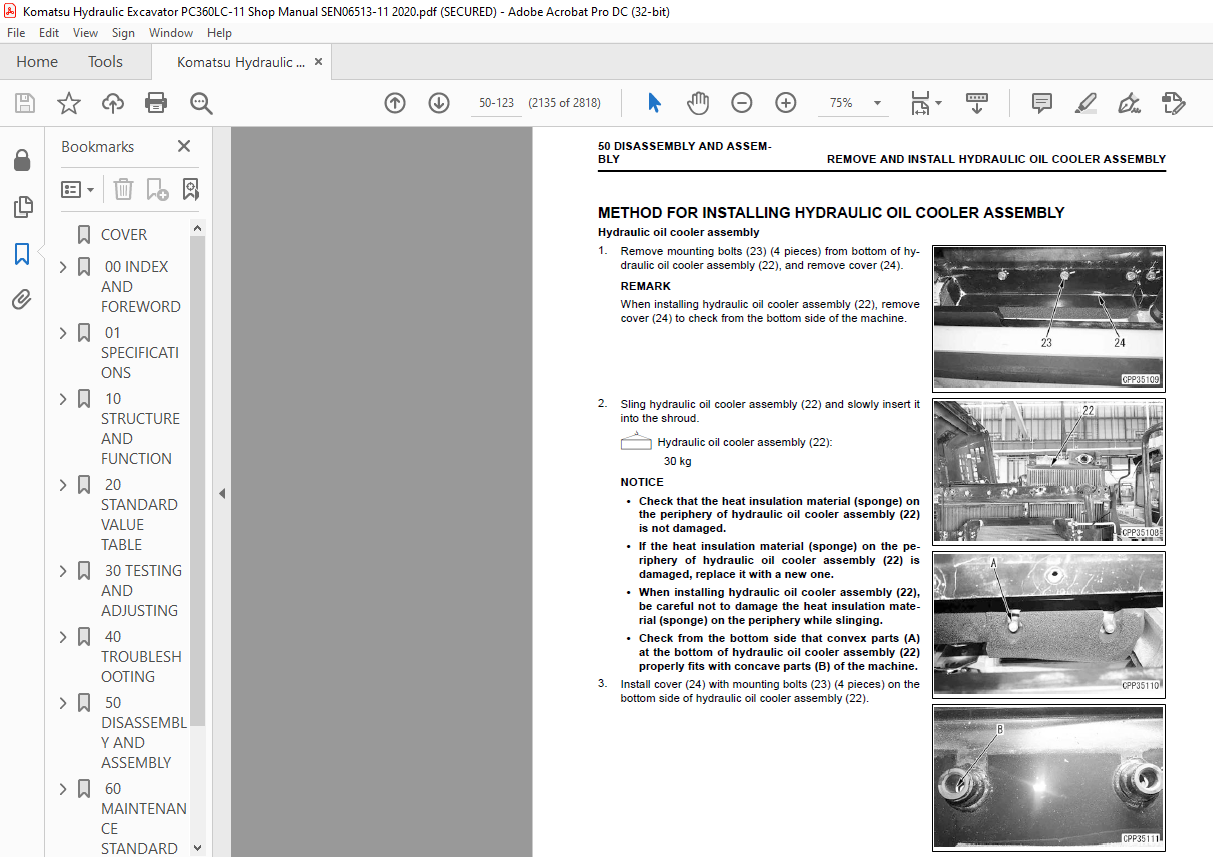Delete the selected bookmark trash icon
The height and width of the screenshot is (857, 1213).
[x=123, y=189]
